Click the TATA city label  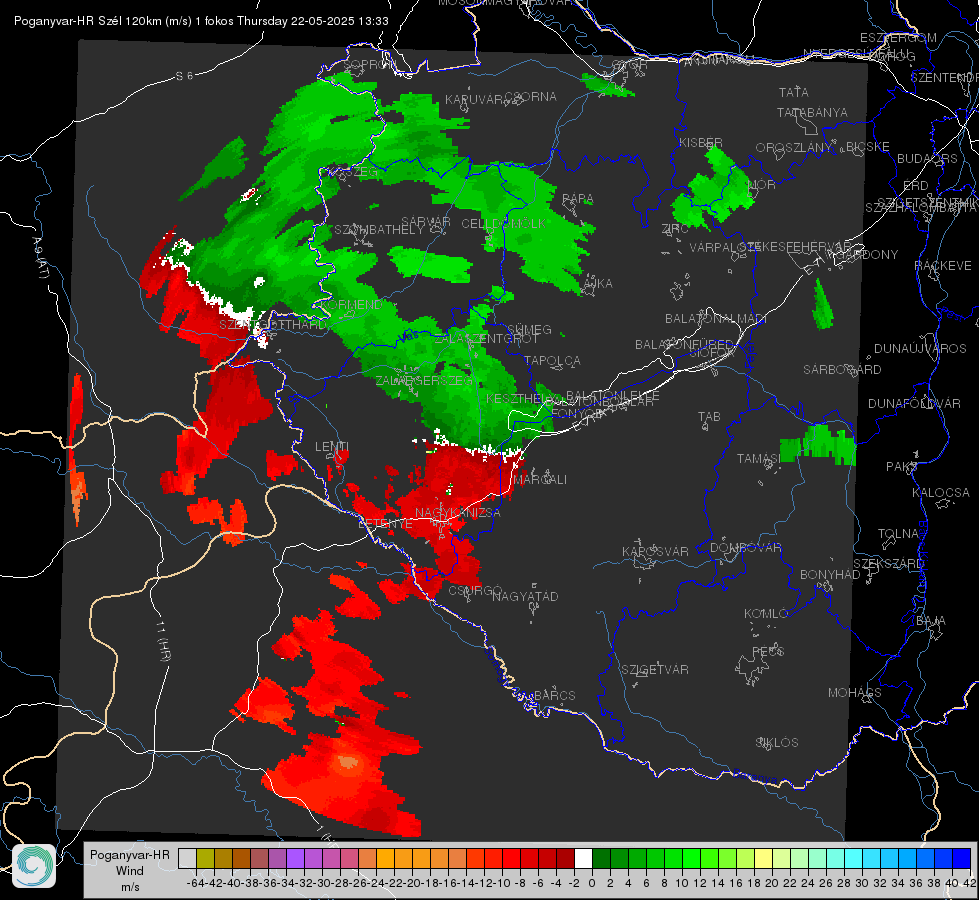tap(794, 92)
